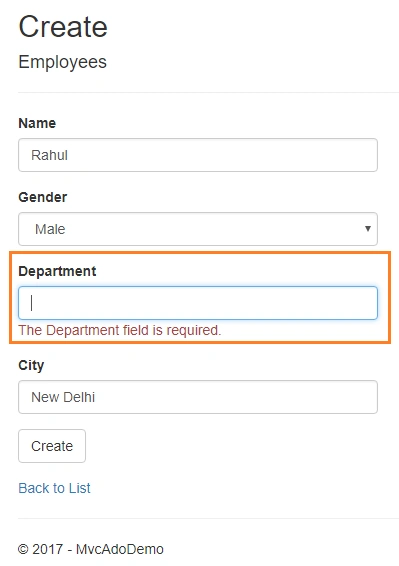The width and height of the screenshot is (399, 566).
Task: Follow the Back to List link
Action: pos(55,488)
